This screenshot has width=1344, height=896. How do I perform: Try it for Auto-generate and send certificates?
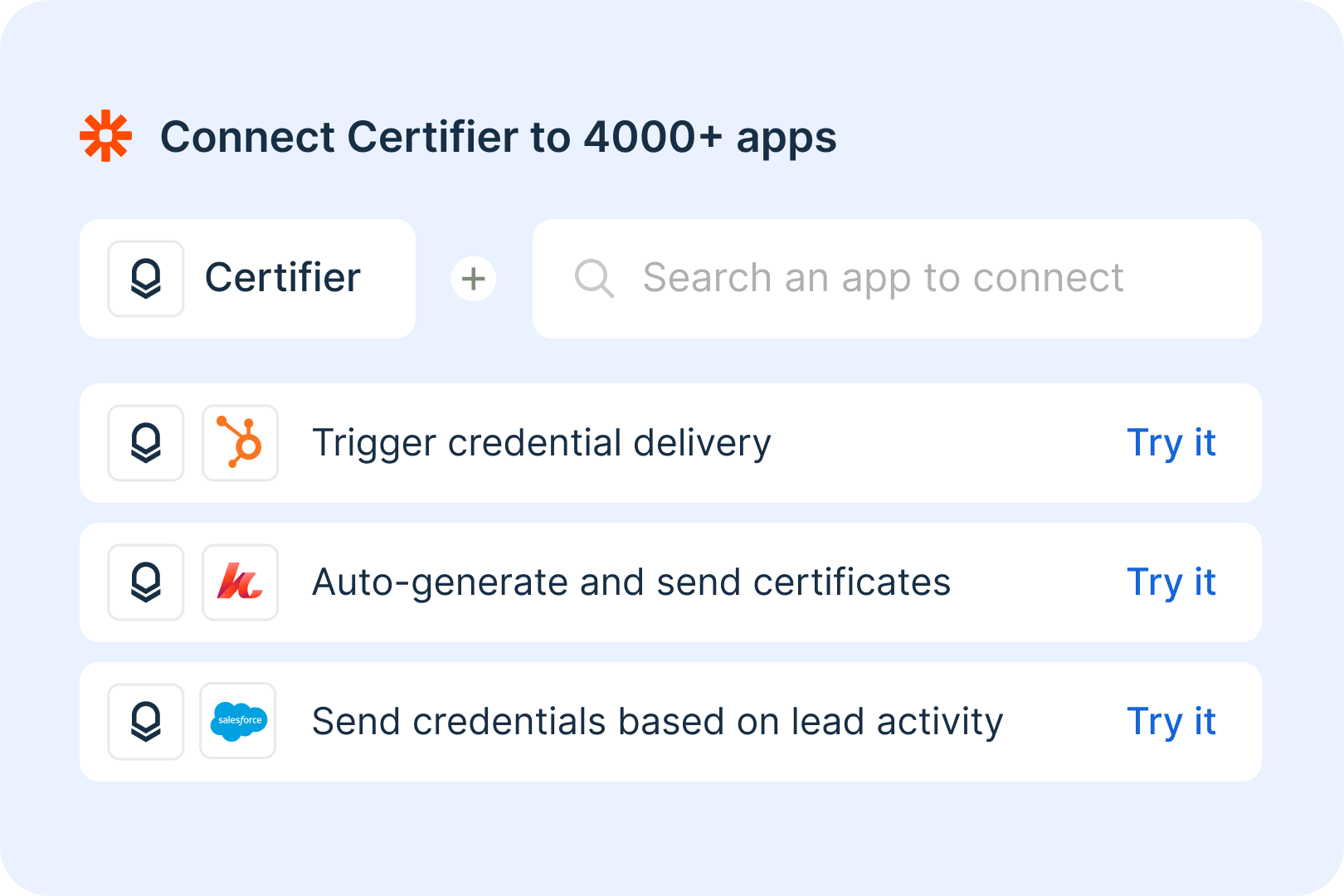[x=1171, y=583]
